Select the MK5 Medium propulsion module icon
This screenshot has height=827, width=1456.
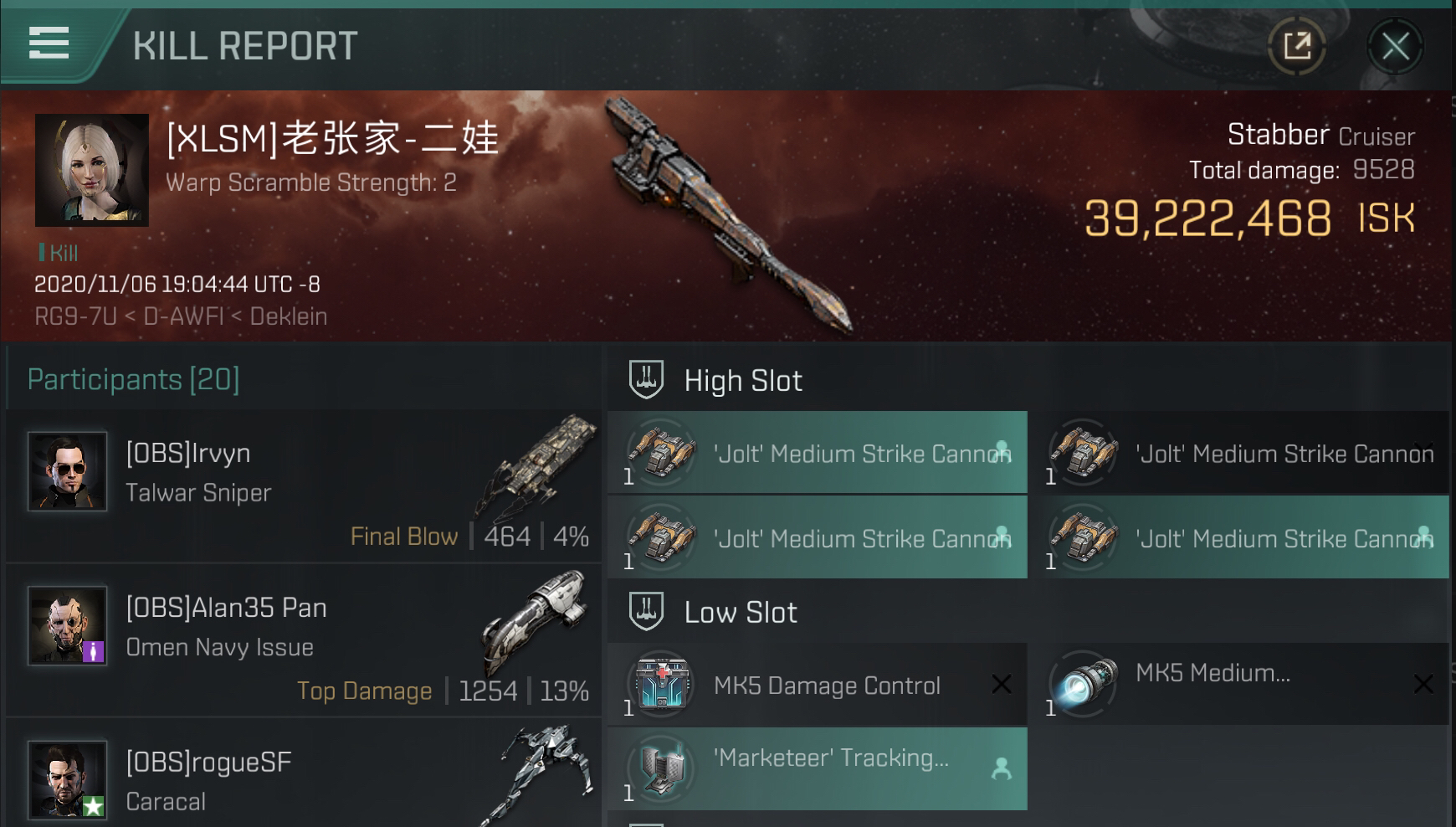click(x=1084, y=684)
